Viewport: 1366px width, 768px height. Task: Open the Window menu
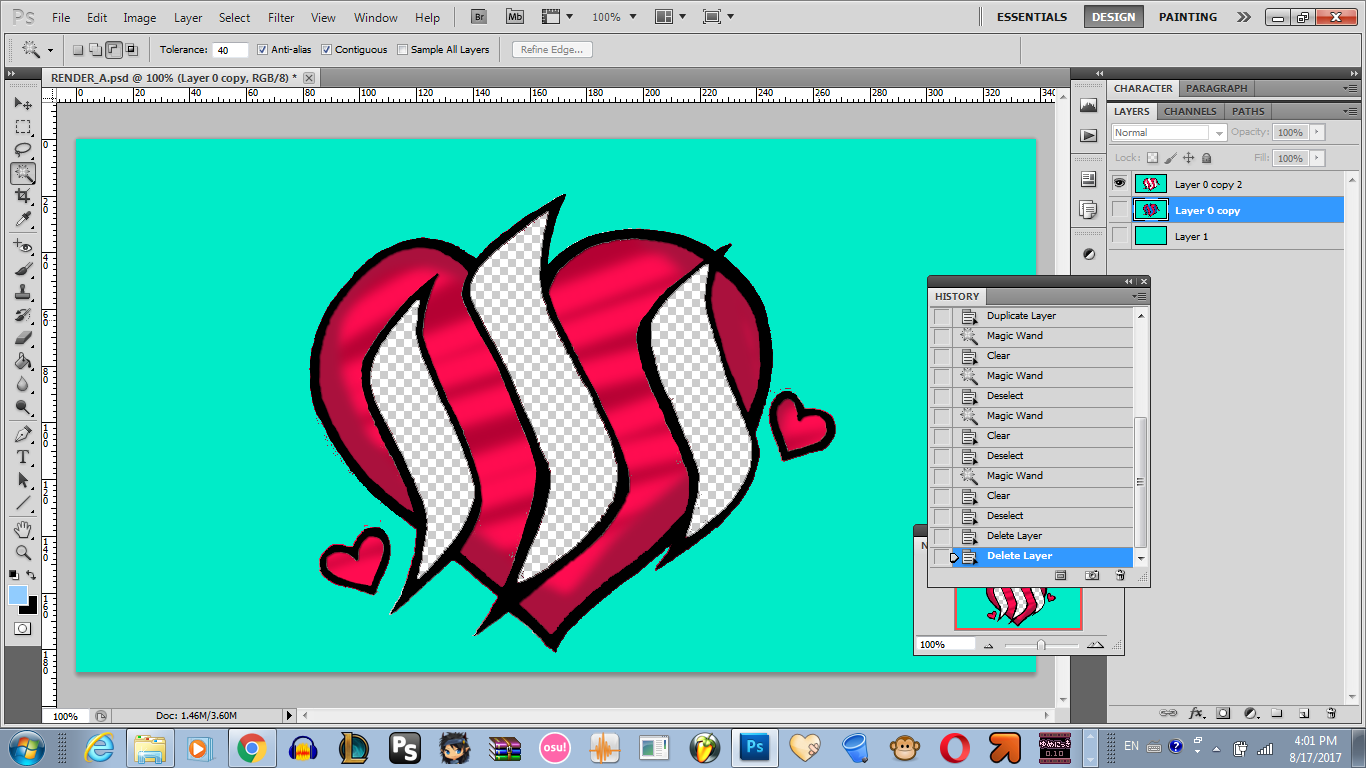[x=376, y=17]
